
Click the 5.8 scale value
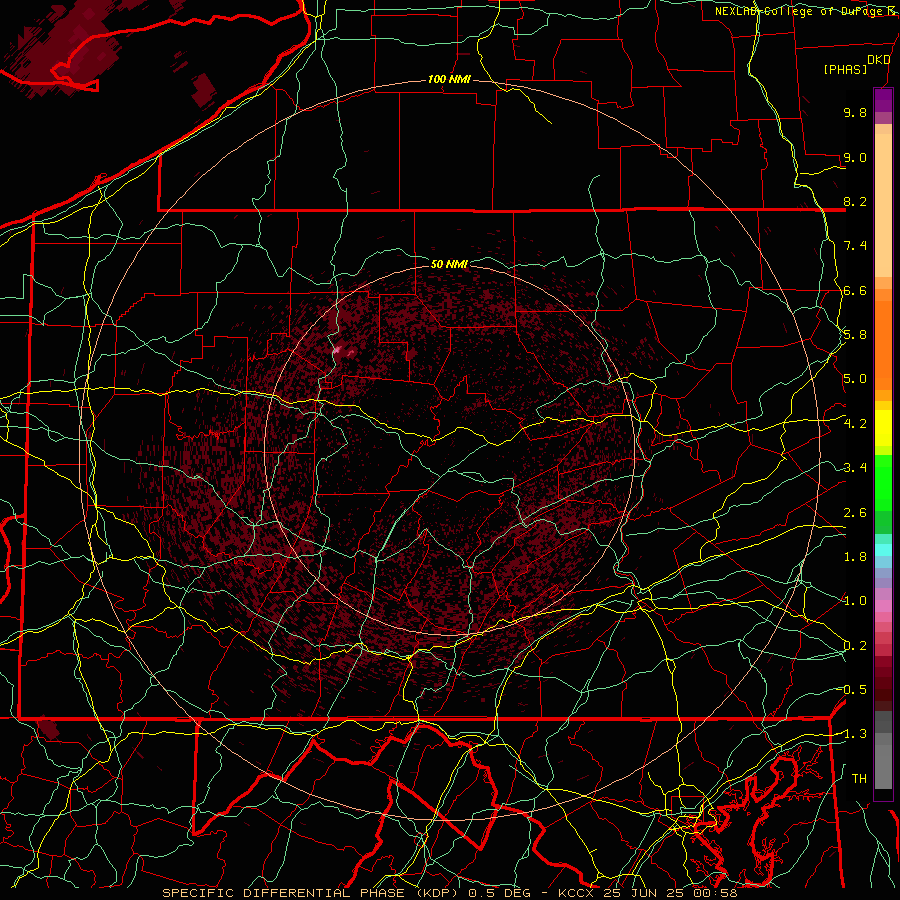pos(855,335)
